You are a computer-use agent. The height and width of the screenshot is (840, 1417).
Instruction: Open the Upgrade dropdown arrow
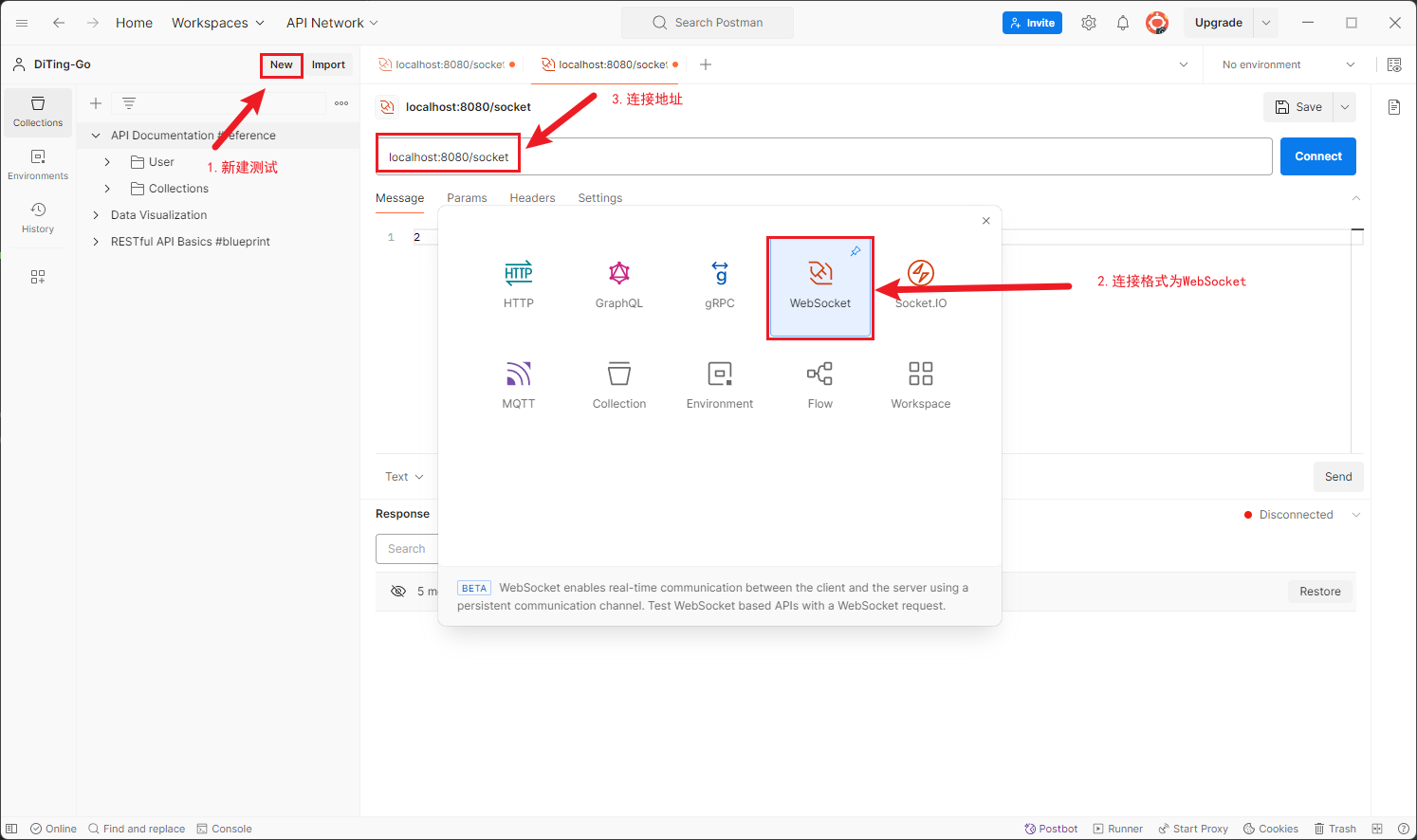(1266, 23)
